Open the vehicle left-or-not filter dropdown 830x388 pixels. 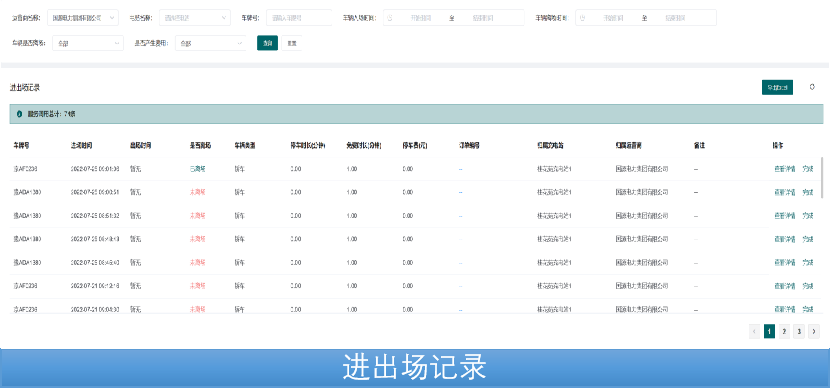click(x=88, y=43)
